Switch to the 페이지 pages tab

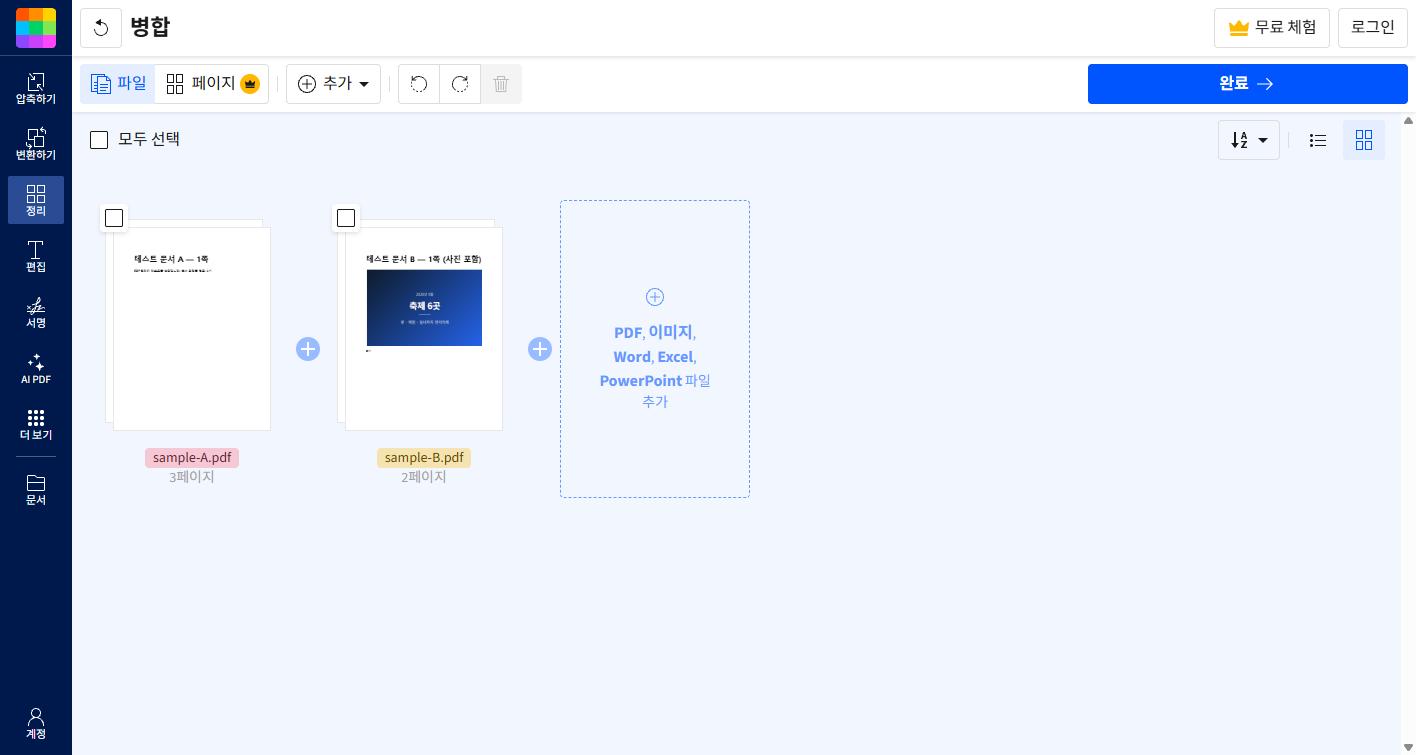pos(212,84)
